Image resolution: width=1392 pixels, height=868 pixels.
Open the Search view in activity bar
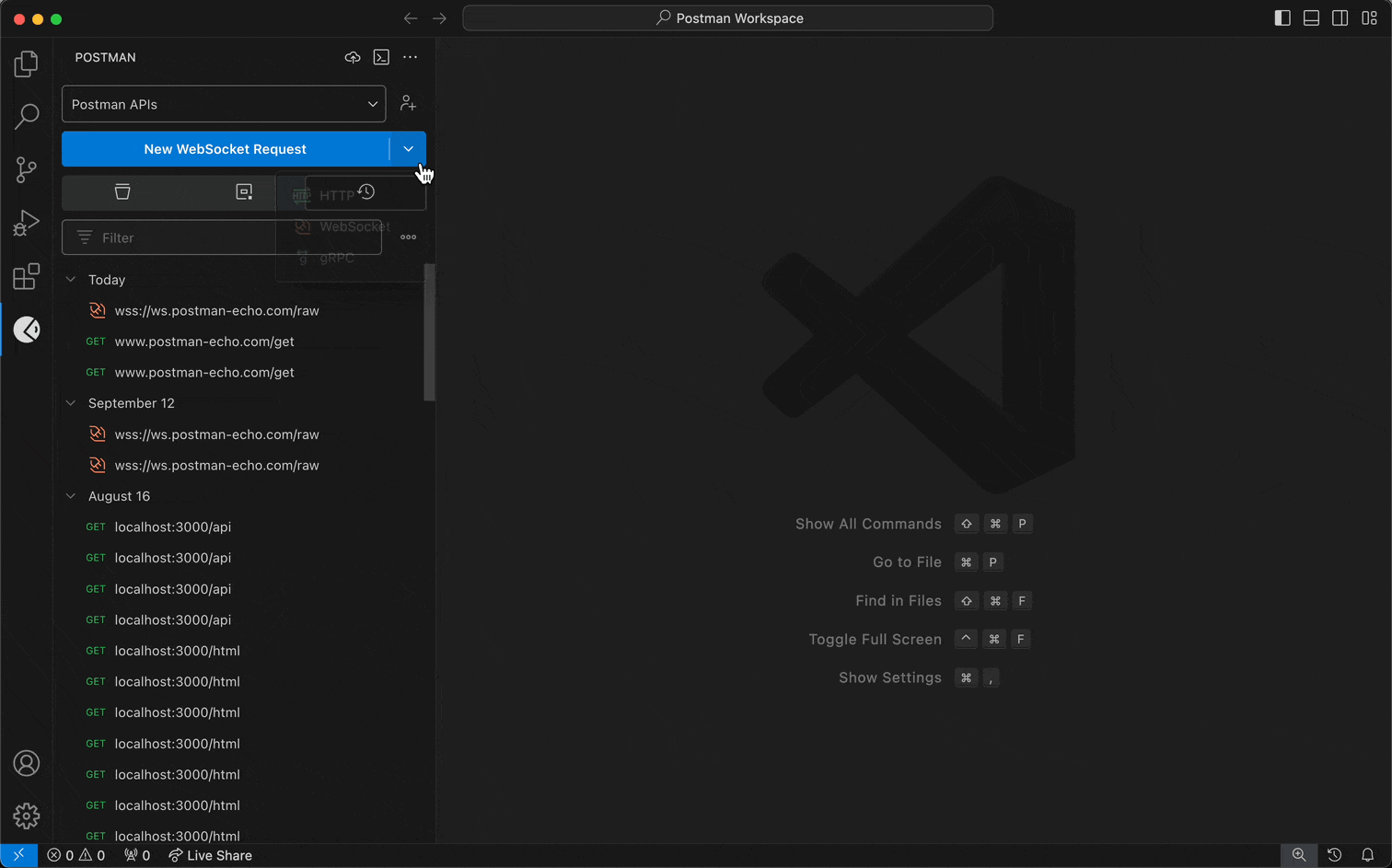coord(27,116)
